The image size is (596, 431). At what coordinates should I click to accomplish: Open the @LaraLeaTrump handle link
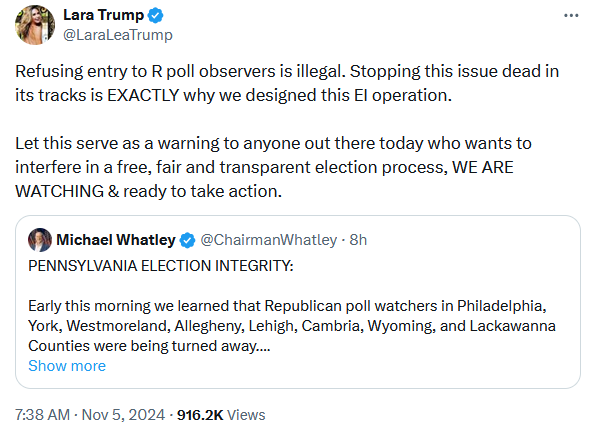(x=118, y=35)
